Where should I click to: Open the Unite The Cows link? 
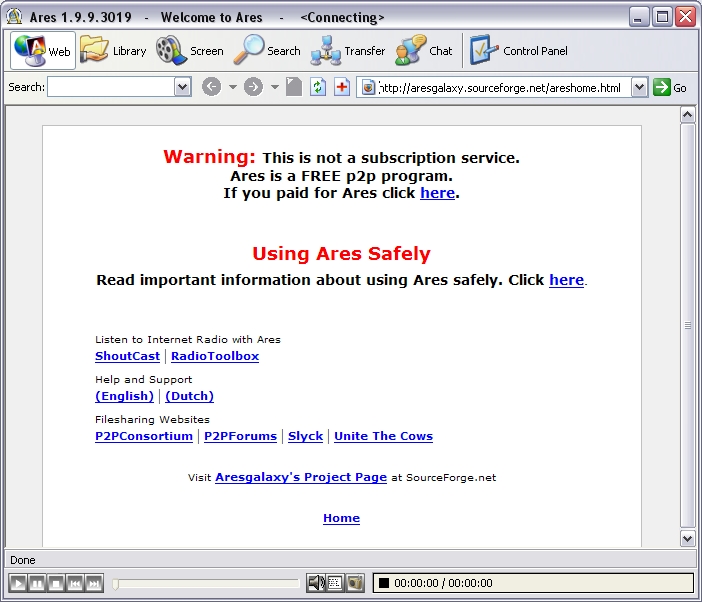(x=383, y=436)
